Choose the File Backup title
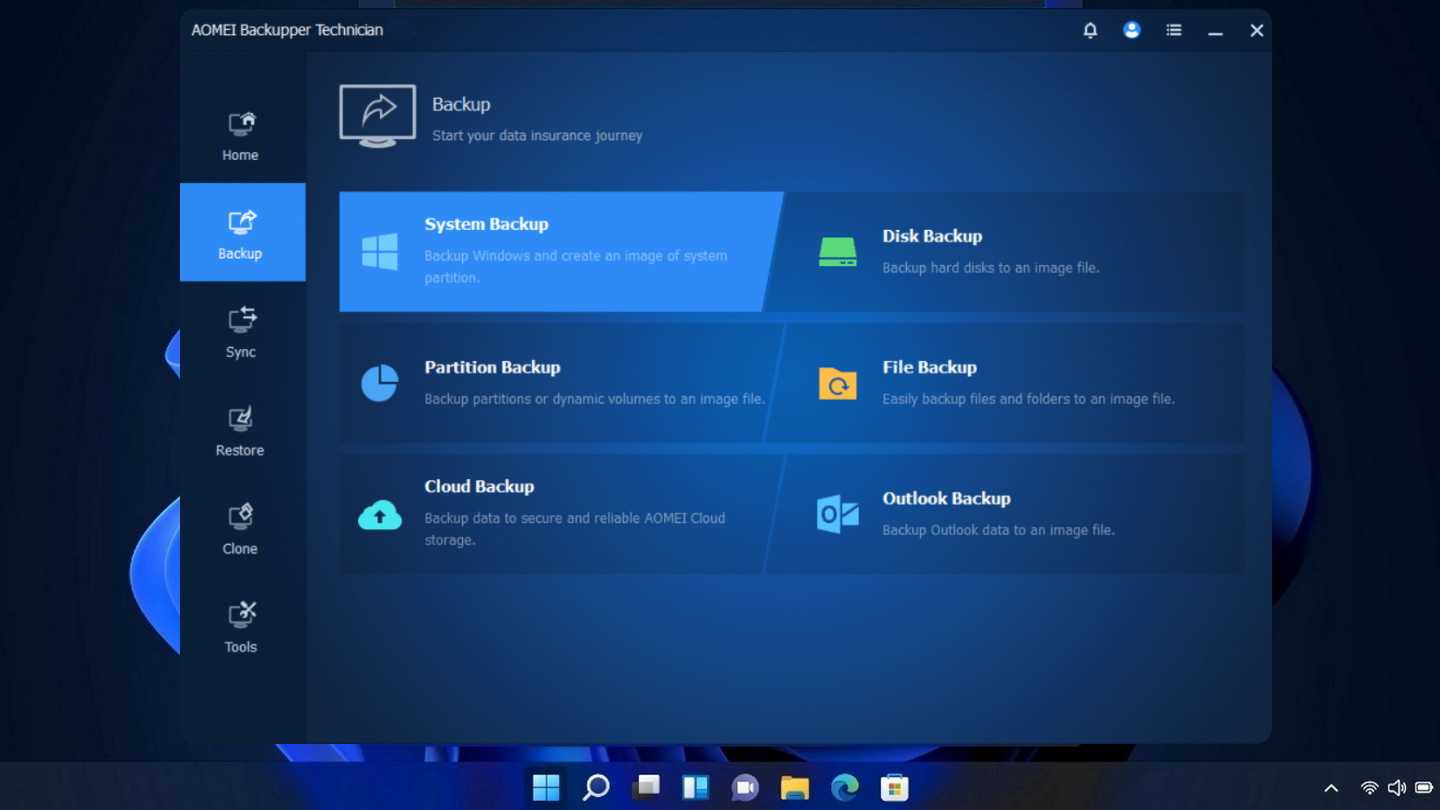This screenshot has height=810, width=1440. 929,367
